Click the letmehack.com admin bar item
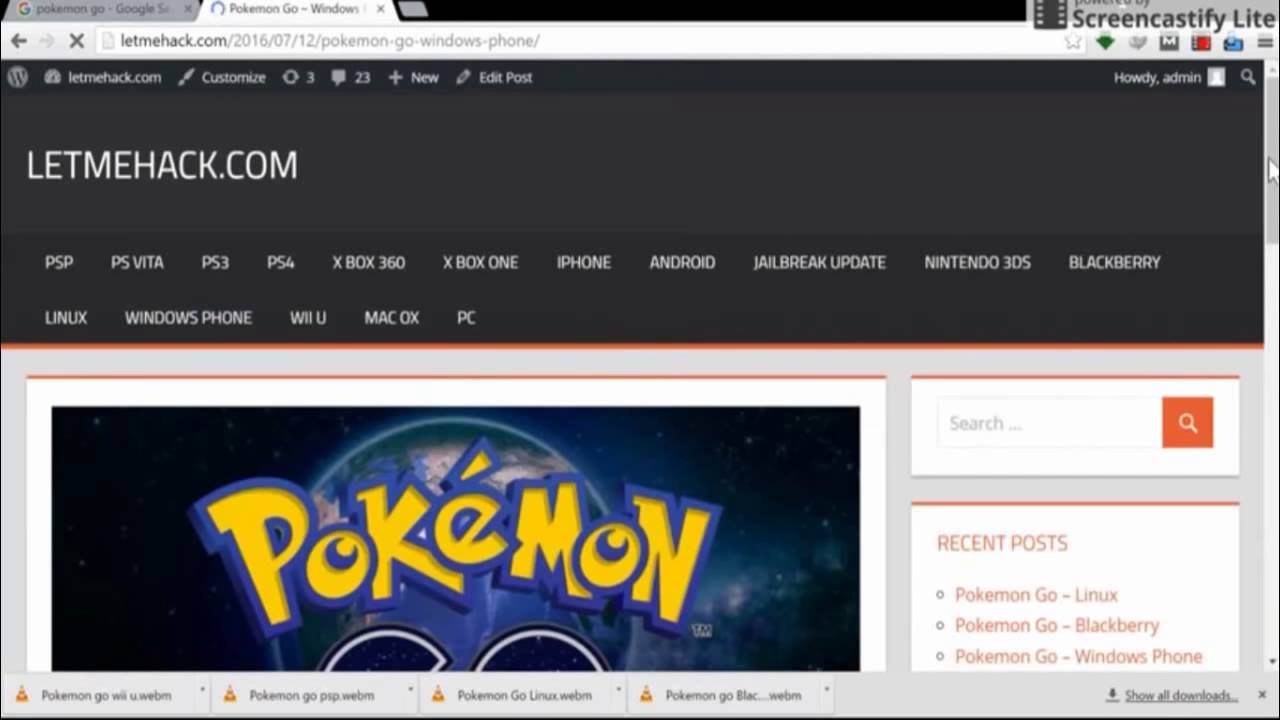Viewport: 1280px width, 720px height. coord(102,77)
